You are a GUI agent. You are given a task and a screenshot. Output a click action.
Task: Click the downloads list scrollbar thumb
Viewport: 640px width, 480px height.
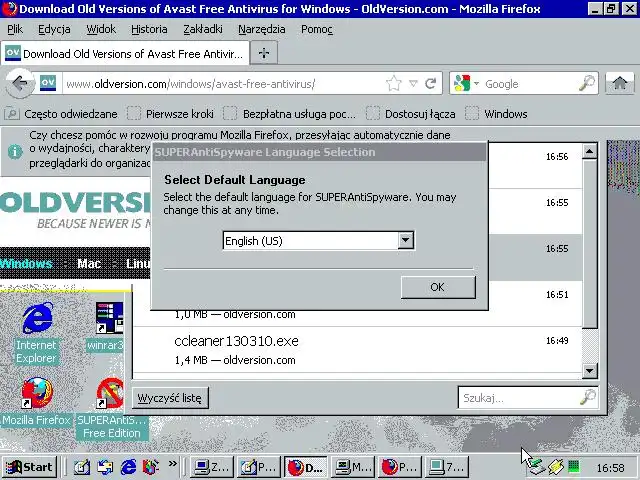tap(590, 244)
